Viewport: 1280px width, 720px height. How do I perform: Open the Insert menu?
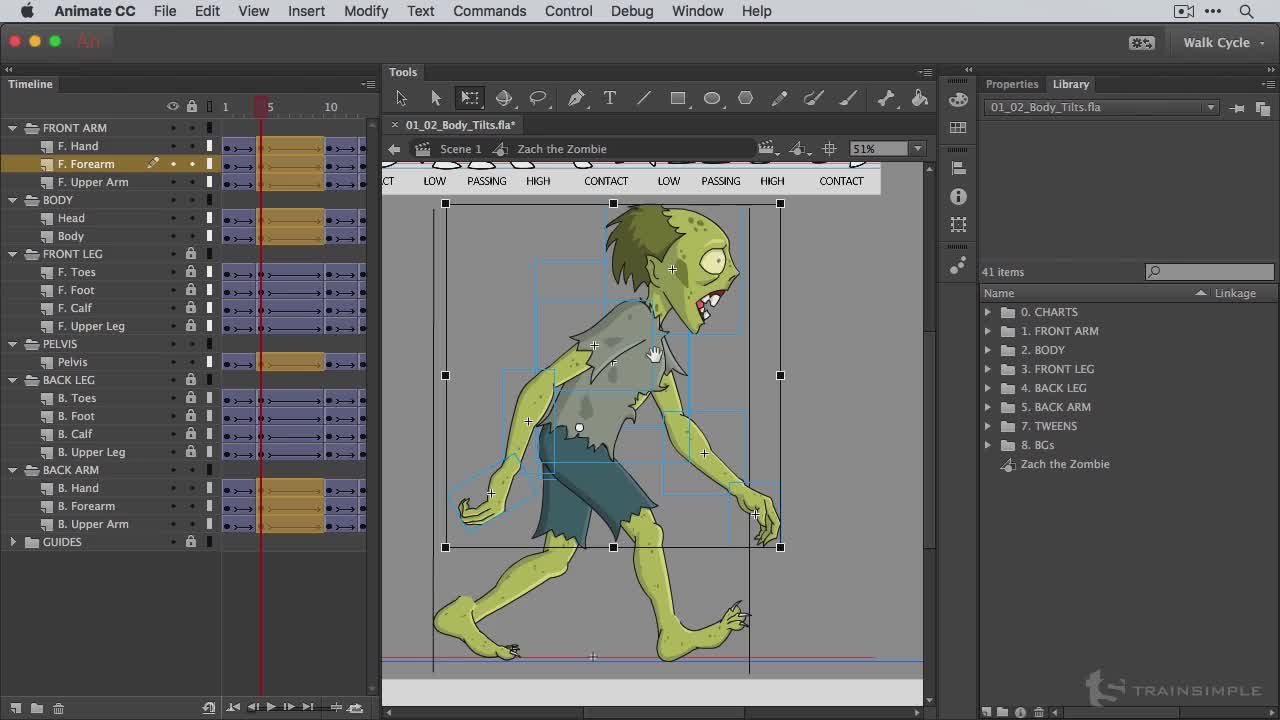point(306,11)
